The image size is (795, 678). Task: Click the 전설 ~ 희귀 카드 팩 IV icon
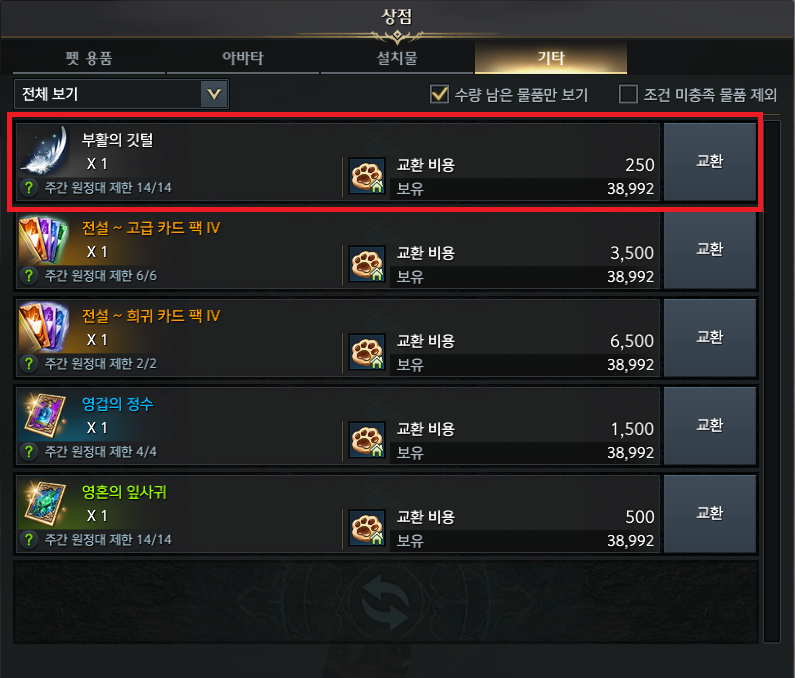pos(44,328)
